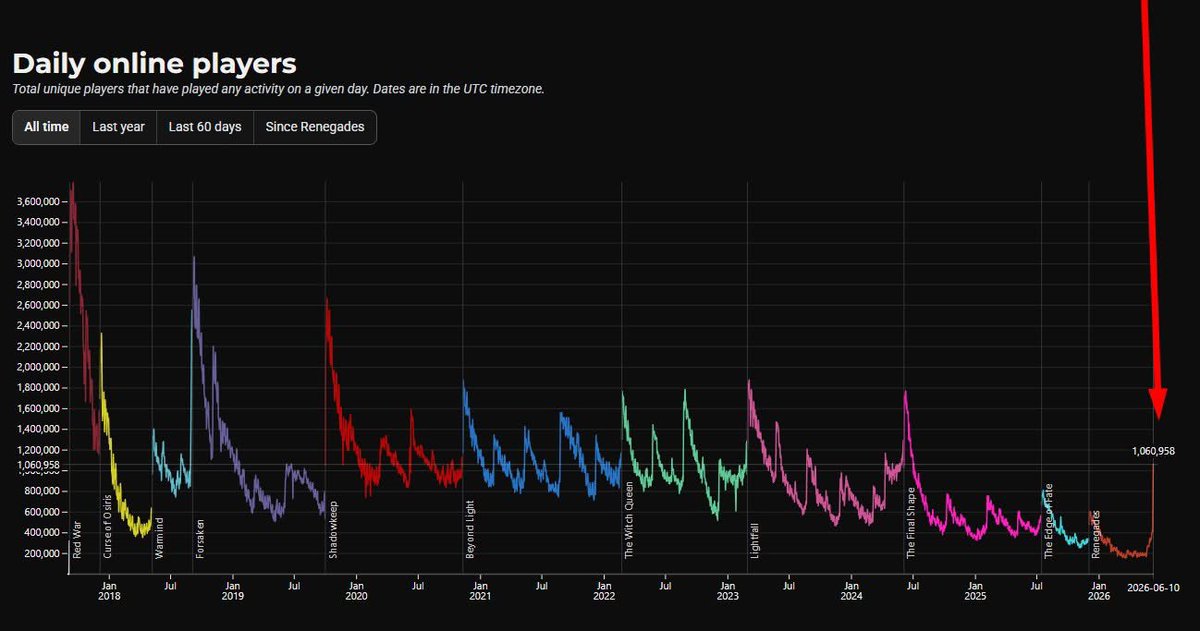Screen dimensions: 1200x631
Task: Select the All time range tab
Action: coord(47,127)
